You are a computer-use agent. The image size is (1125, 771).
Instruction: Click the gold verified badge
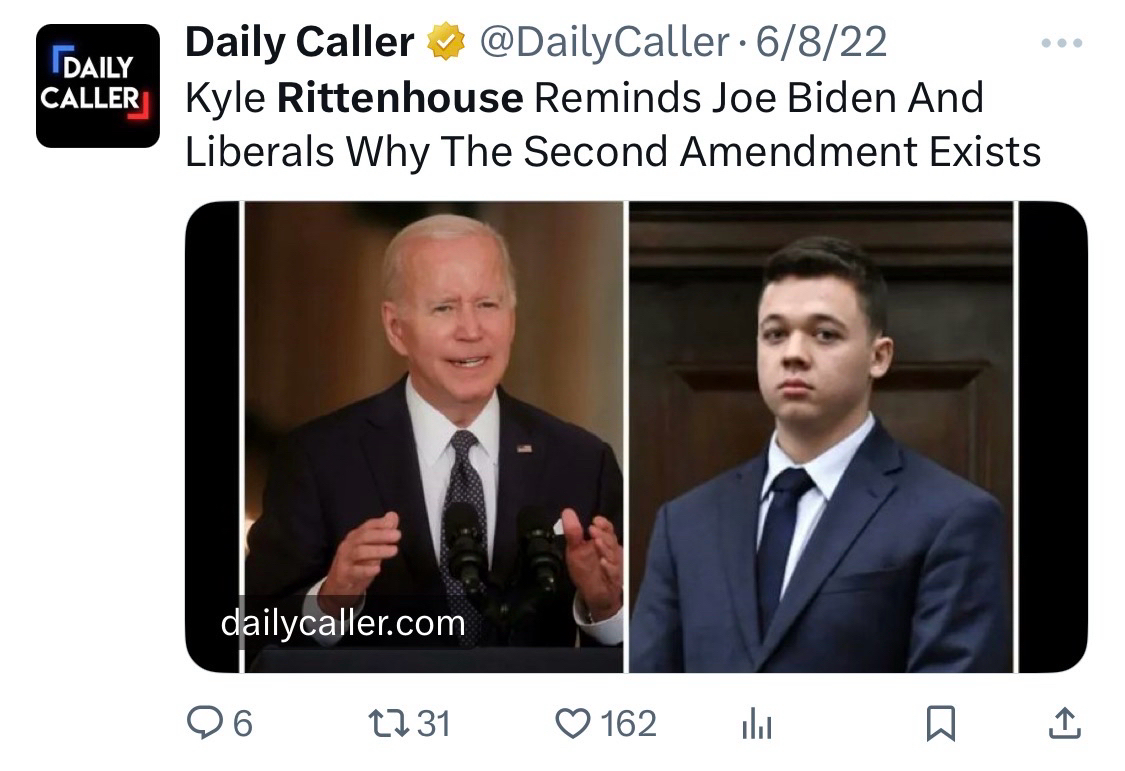tap(446, 42)
